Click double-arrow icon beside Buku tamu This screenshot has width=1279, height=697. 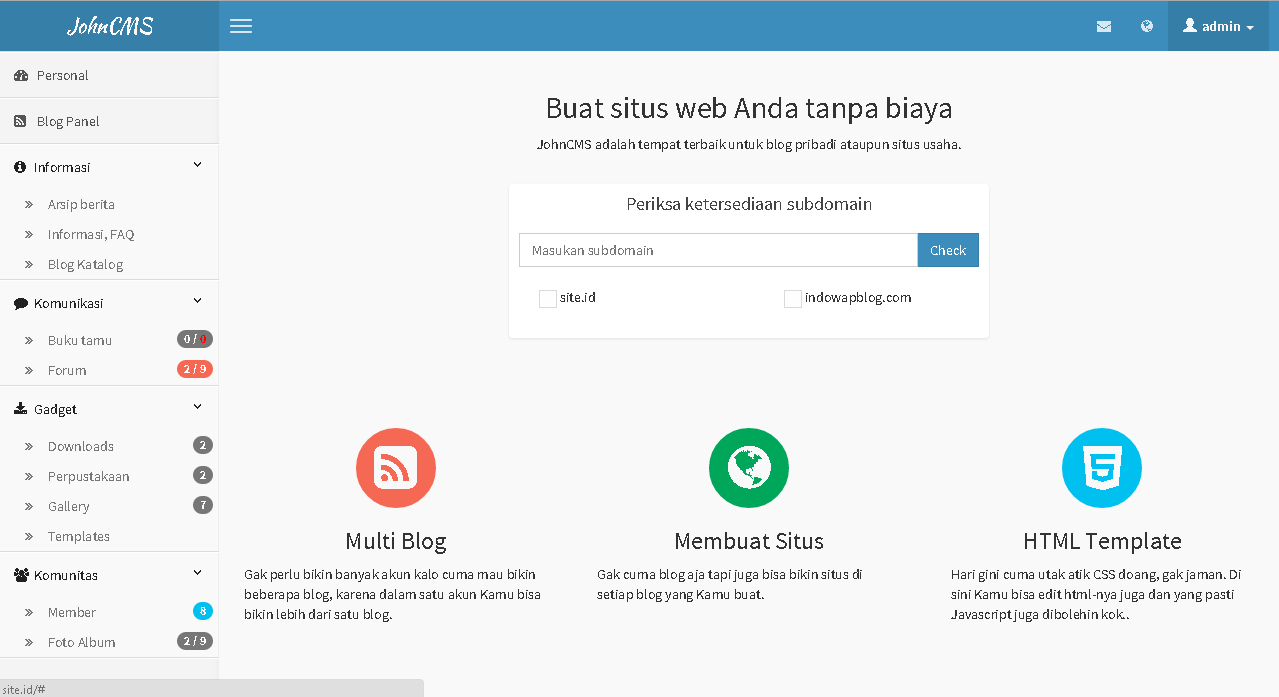click(29, 340)
